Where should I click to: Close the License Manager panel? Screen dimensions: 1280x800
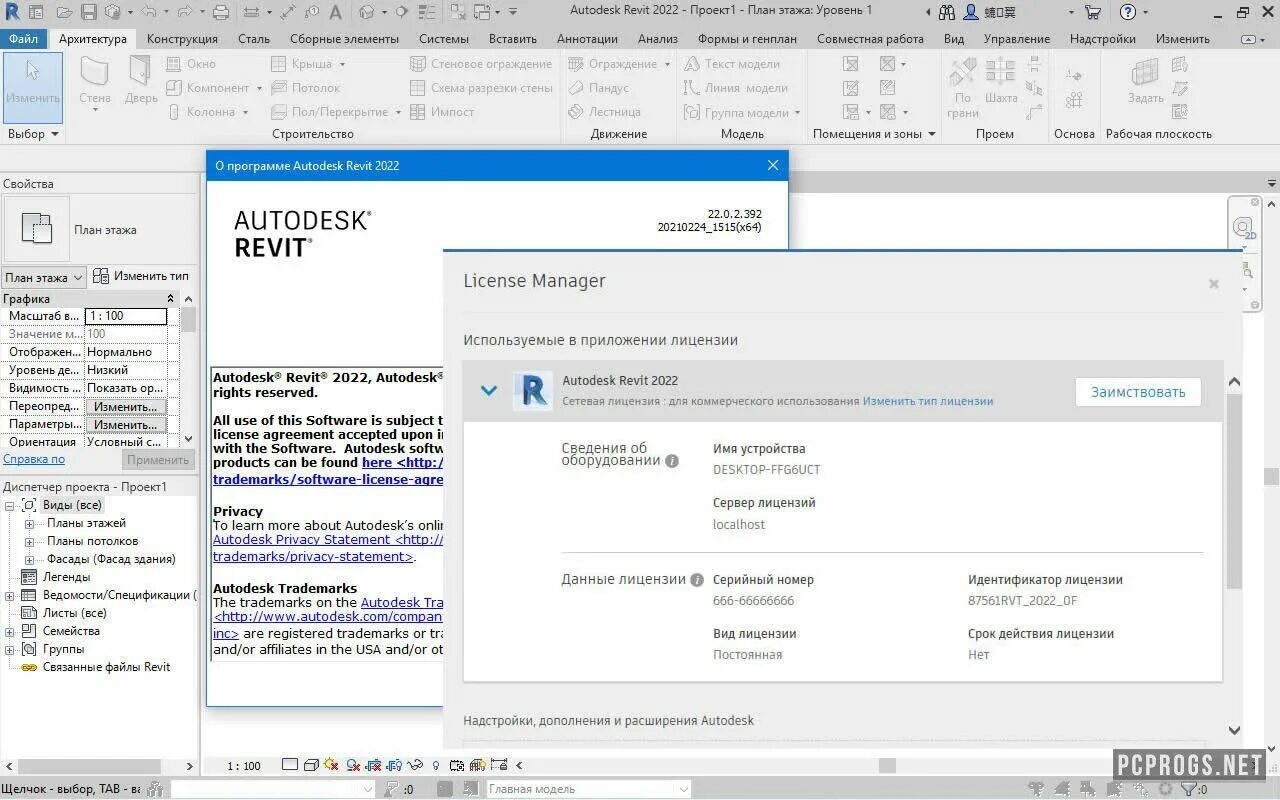click(1213, 284)
